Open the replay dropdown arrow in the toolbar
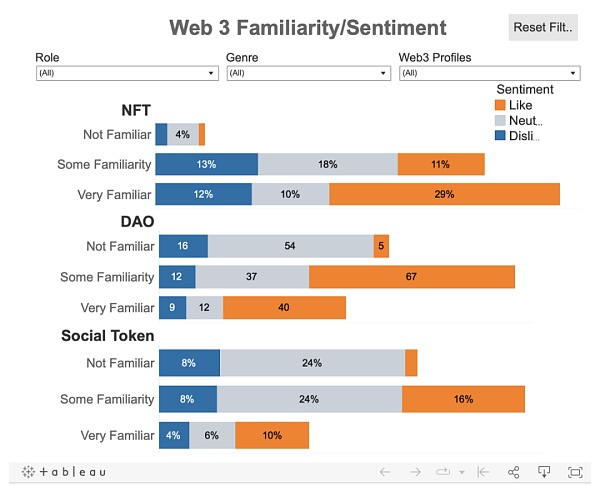 [462, 472]
